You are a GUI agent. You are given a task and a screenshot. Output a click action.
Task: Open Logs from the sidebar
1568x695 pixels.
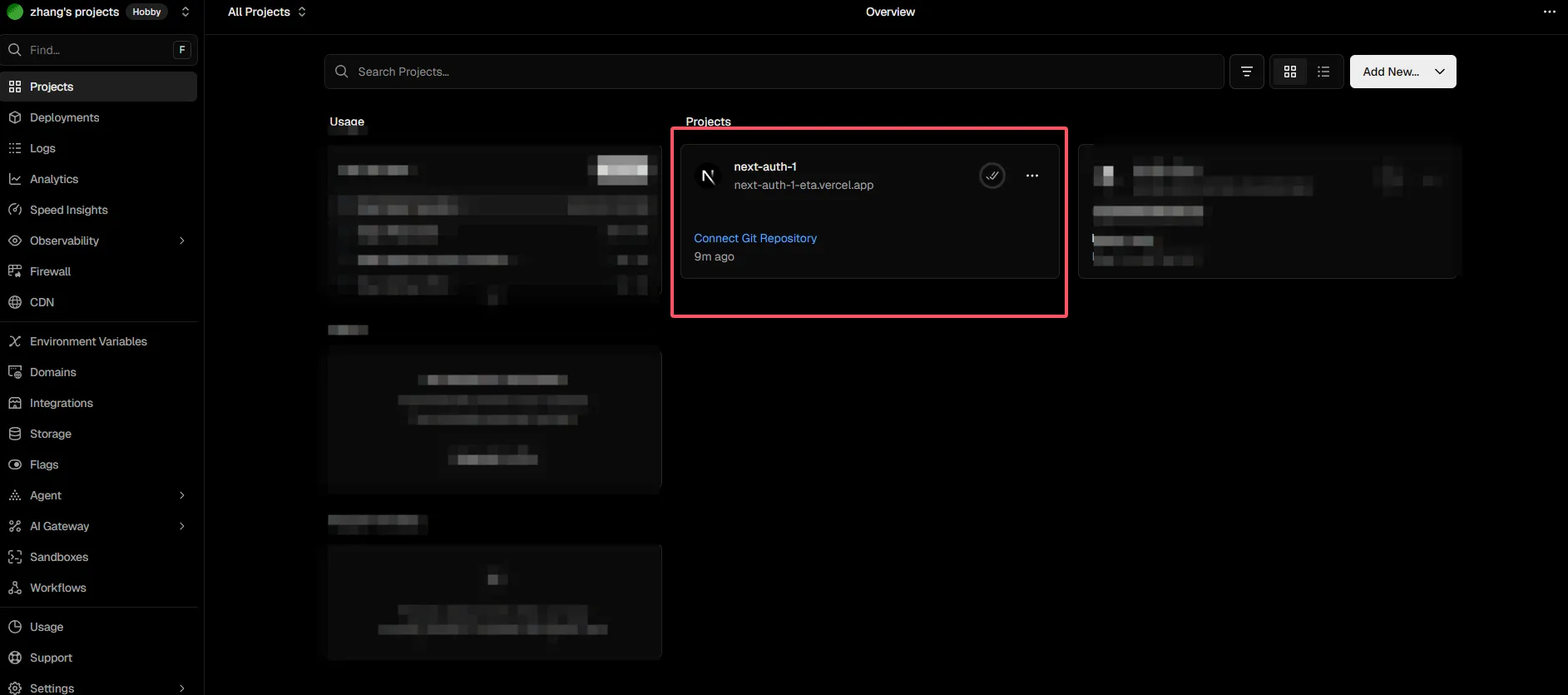pyautogui.click(x=98, y=148)
